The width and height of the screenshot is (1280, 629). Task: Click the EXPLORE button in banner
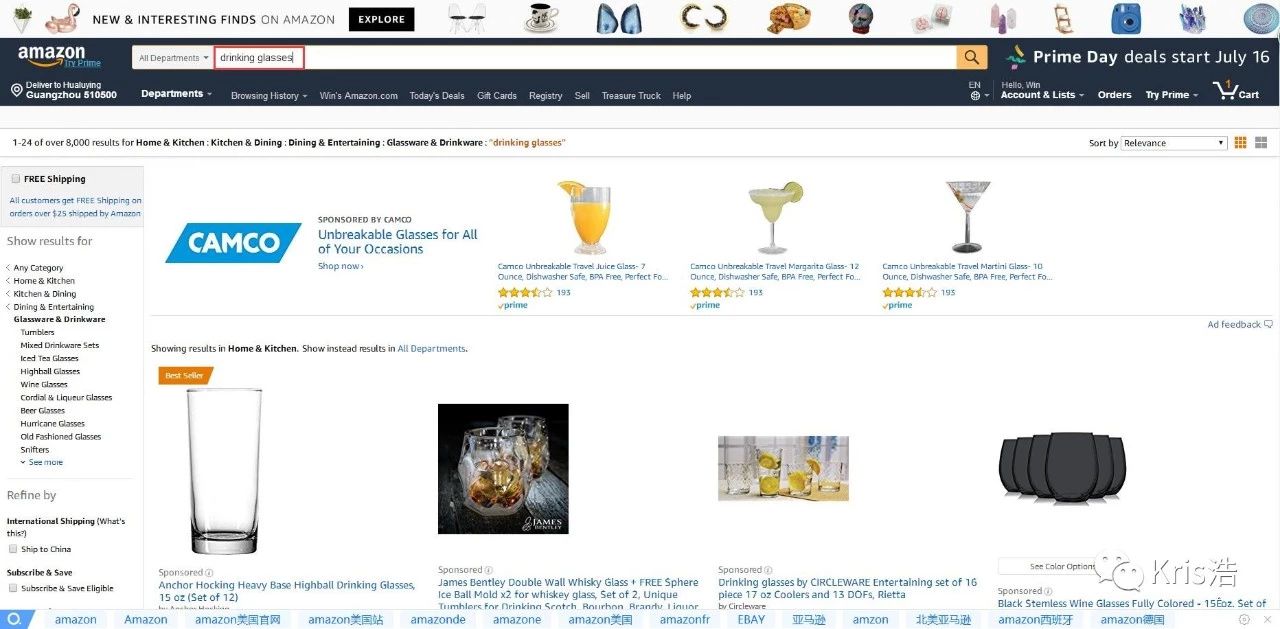click(x=382, y=19)
